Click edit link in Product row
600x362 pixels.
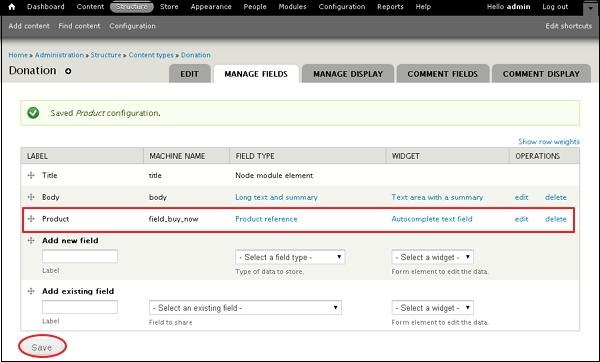[x=522, y=219]
